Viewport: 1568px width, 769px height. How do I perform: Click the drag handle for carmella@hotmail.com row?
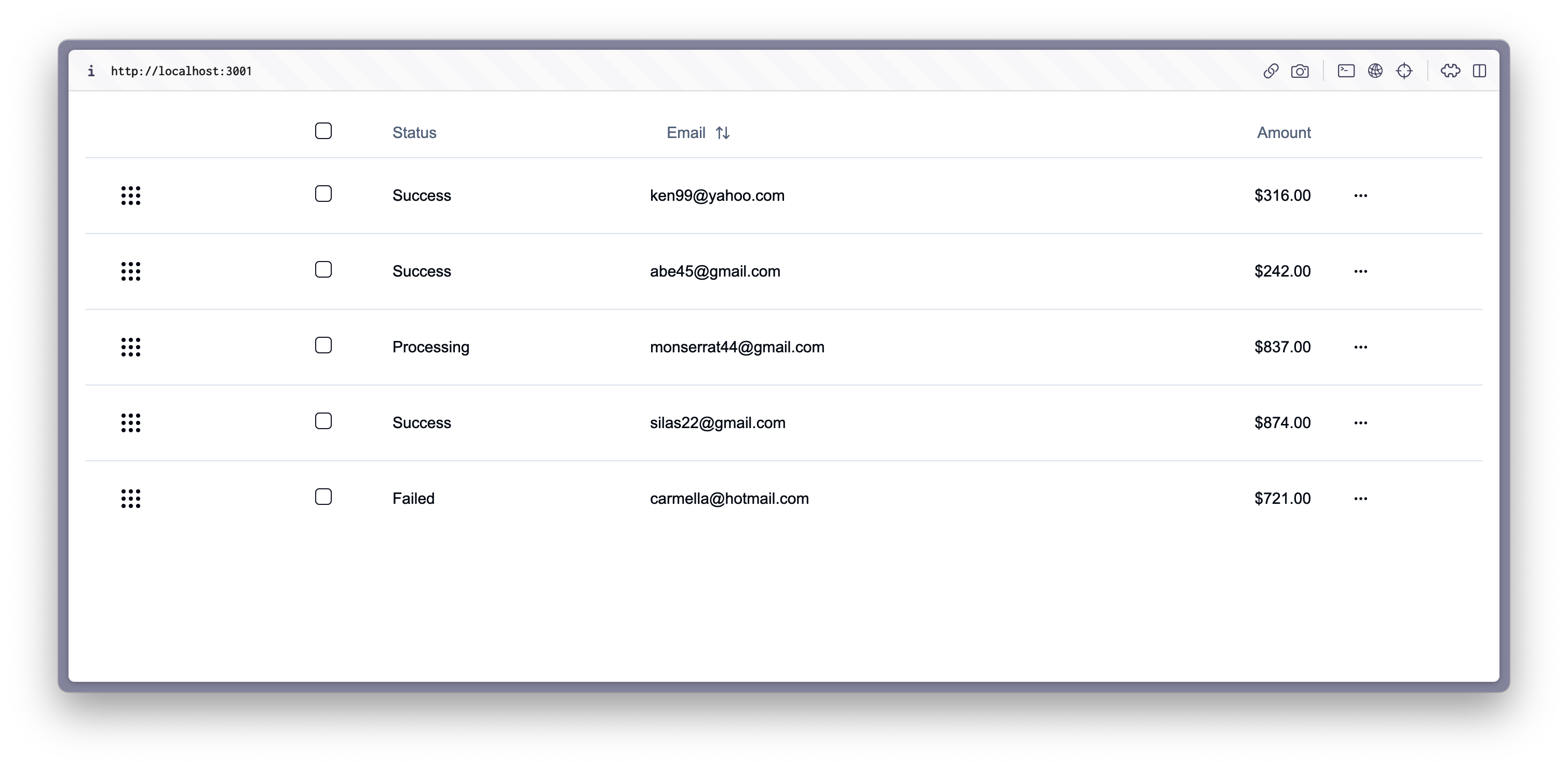[130, 498]
